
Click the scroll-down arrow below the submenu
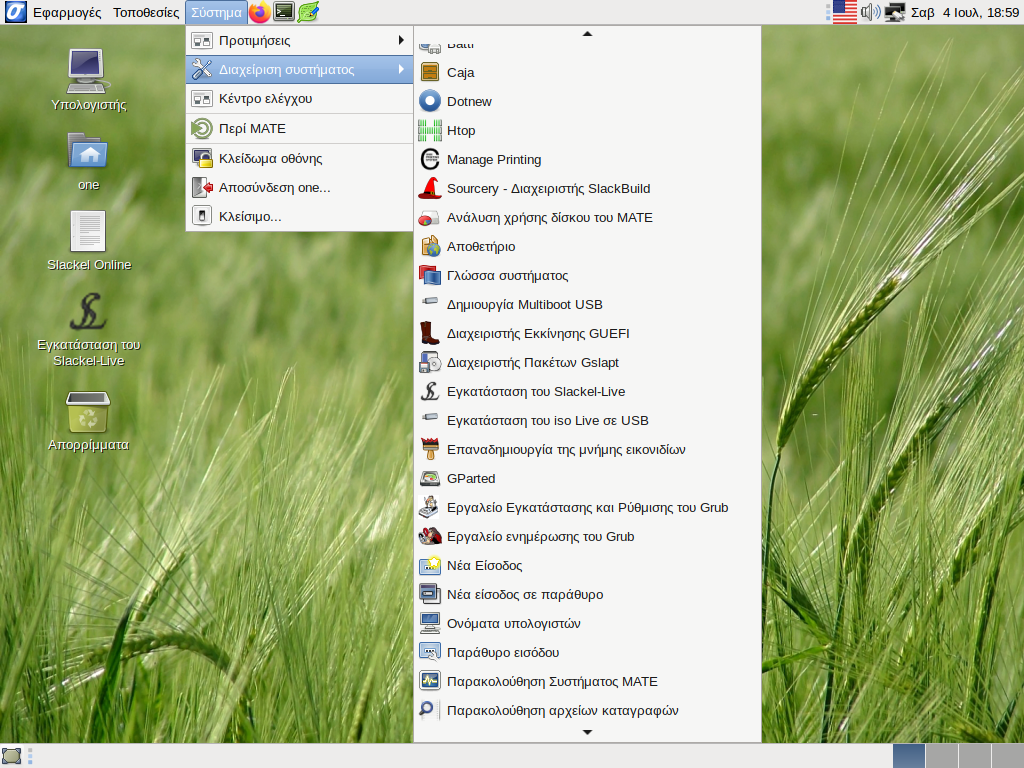pos(587,732)
